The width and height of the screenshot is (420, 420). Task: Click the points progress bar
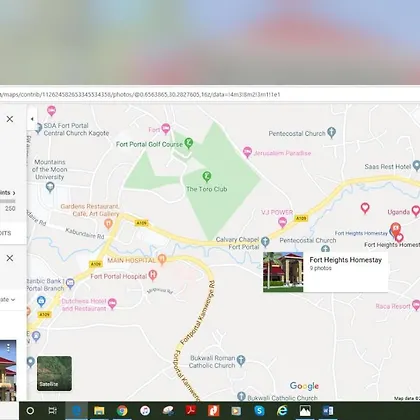[8, 201]
